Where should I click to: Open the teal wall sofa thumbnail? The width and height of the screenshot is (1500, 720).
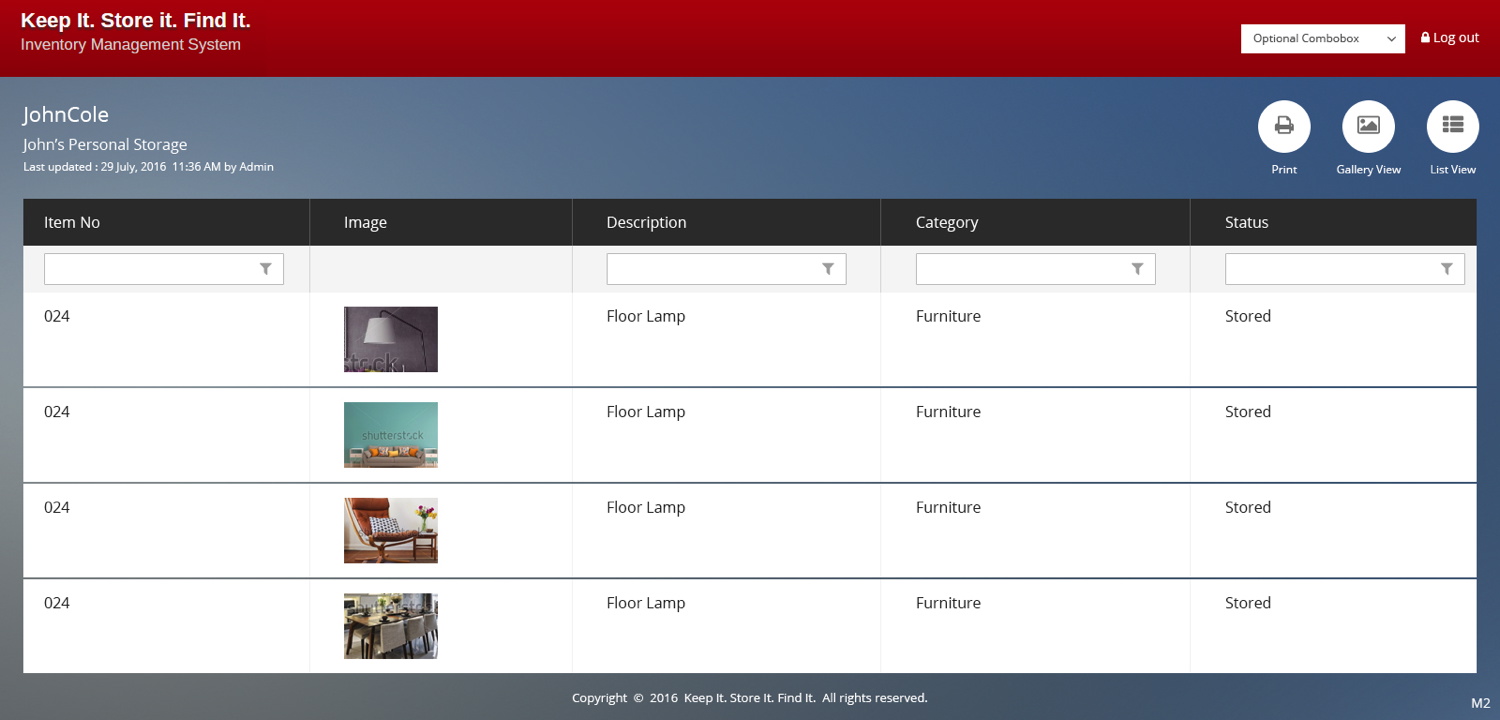(390, 435)
